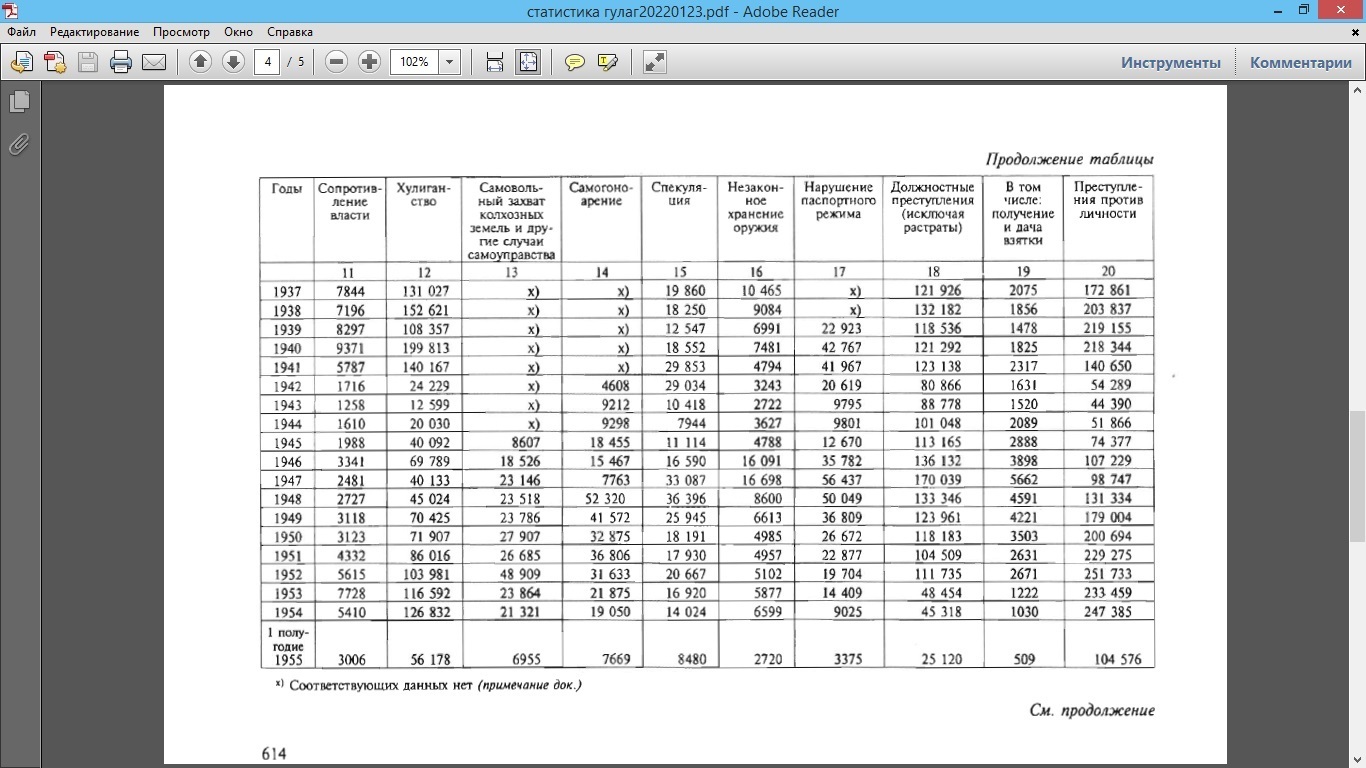This screenshot has height=768, width=1366.
Task: Switch to read mode with expand arrows
Action: (x=655, y=62)
